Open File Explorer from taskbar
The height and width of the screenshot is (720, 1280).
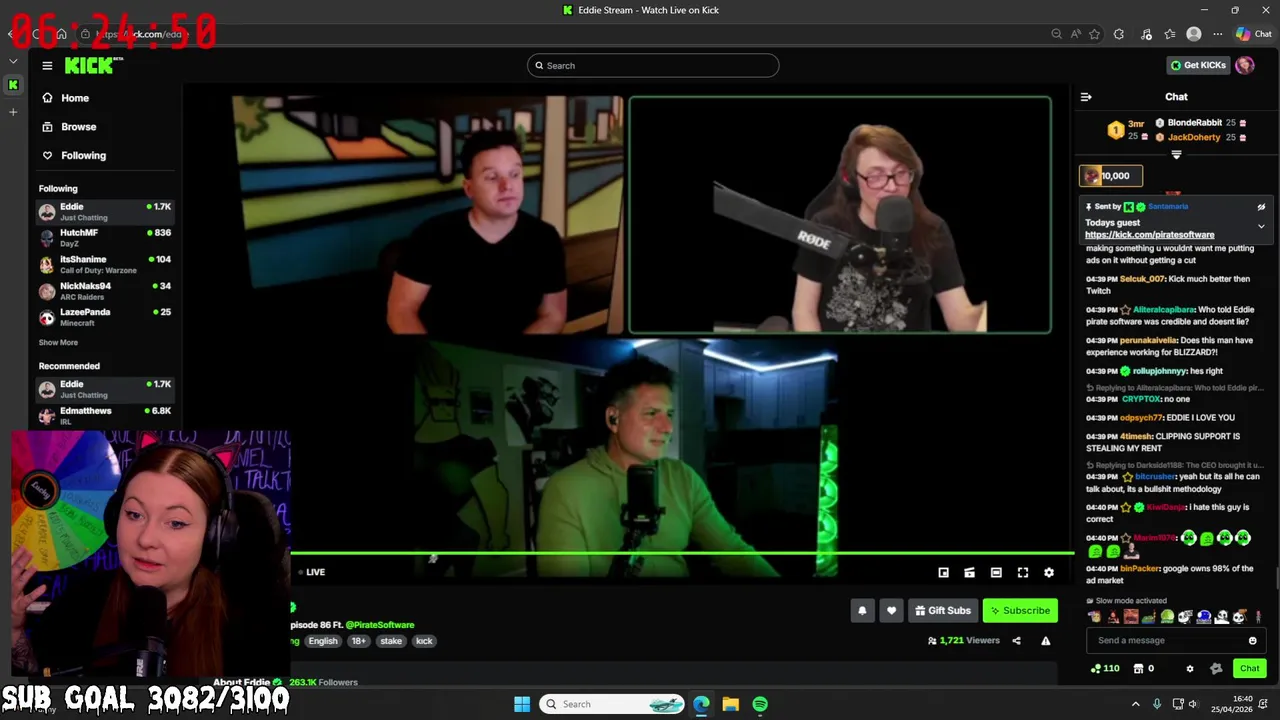coord(731,704)
